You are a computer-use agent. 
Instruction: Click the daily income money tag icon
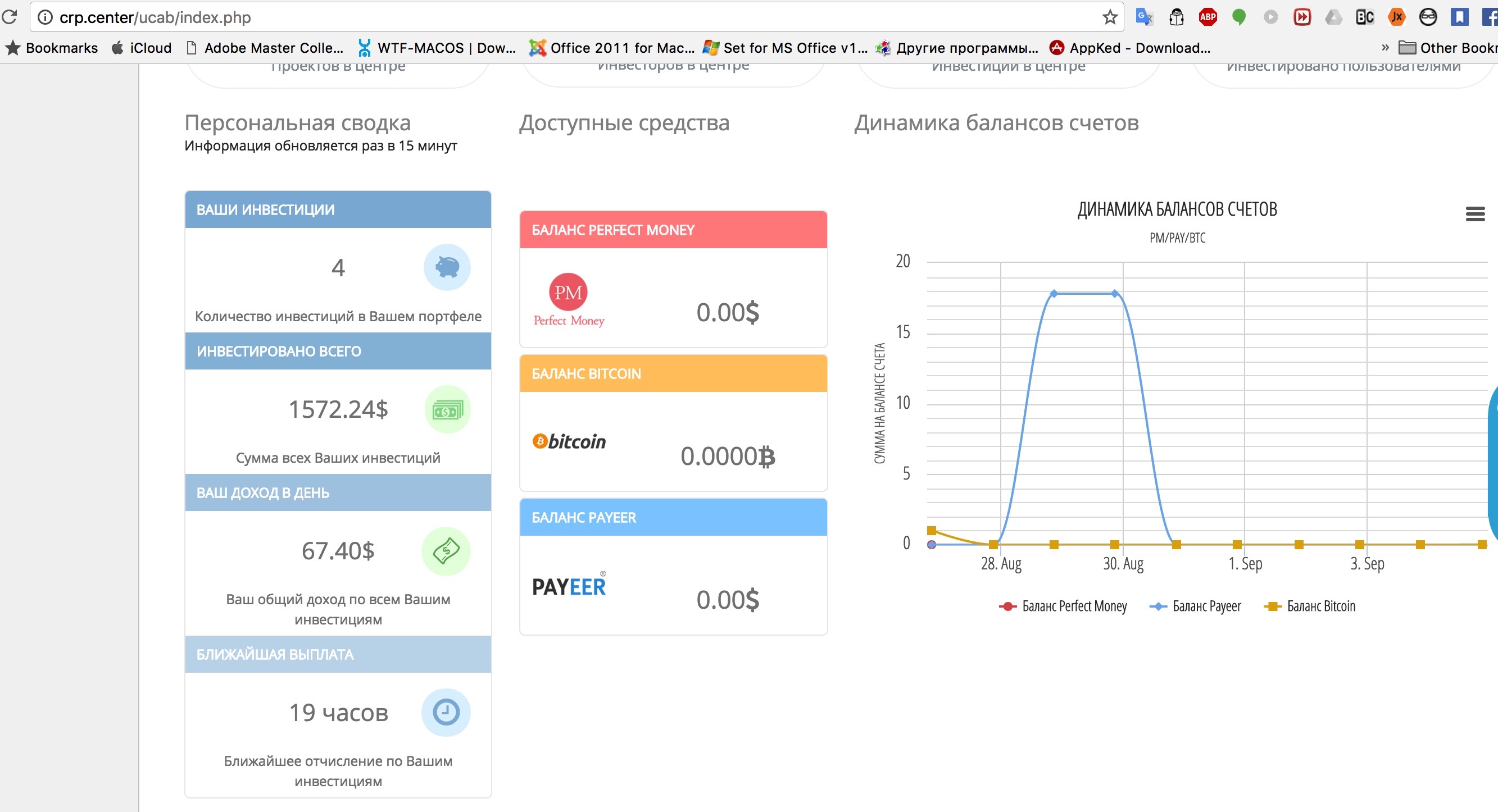point(446,551)
